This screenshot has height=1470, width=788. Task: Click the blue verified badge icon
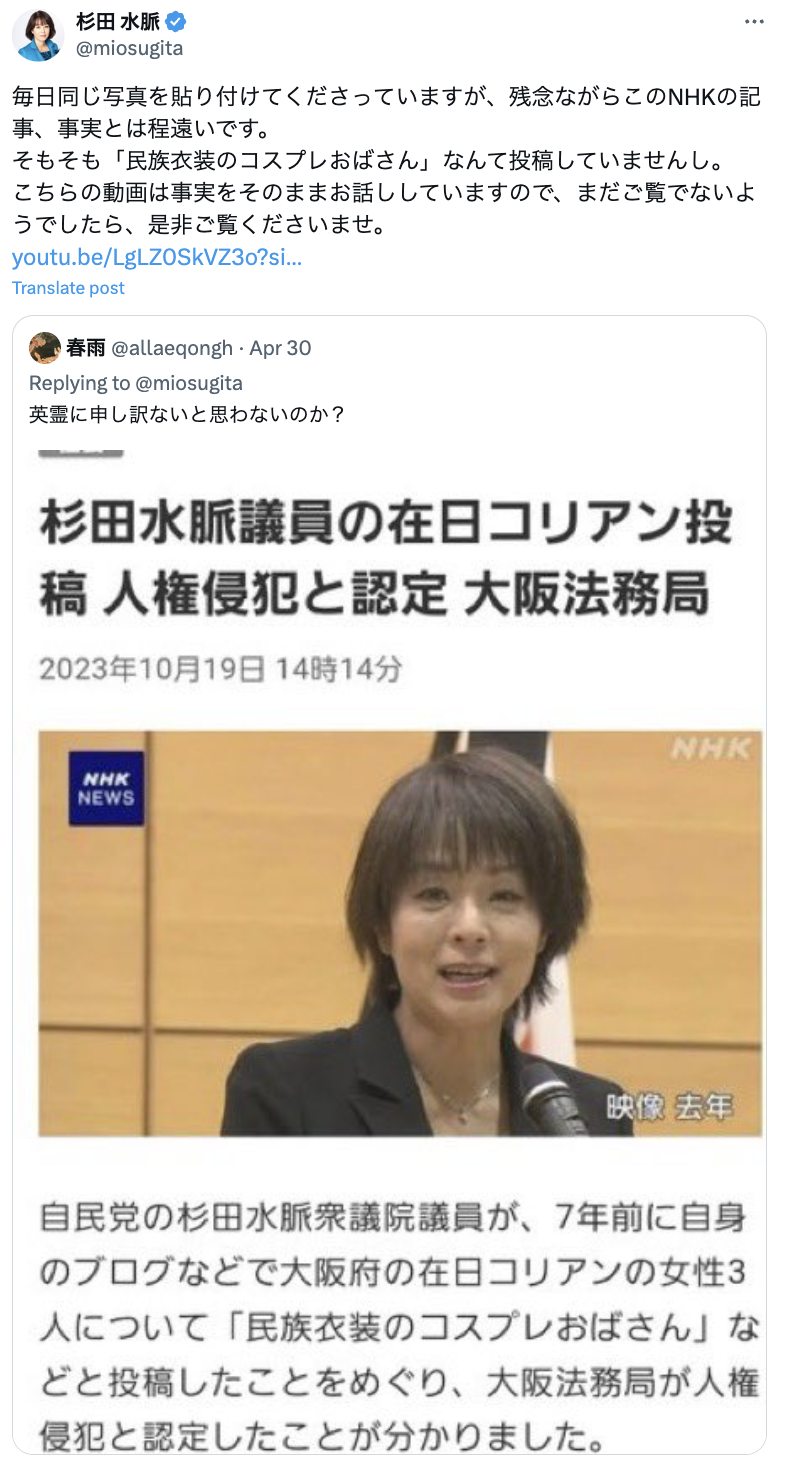[x=173, y=22]
